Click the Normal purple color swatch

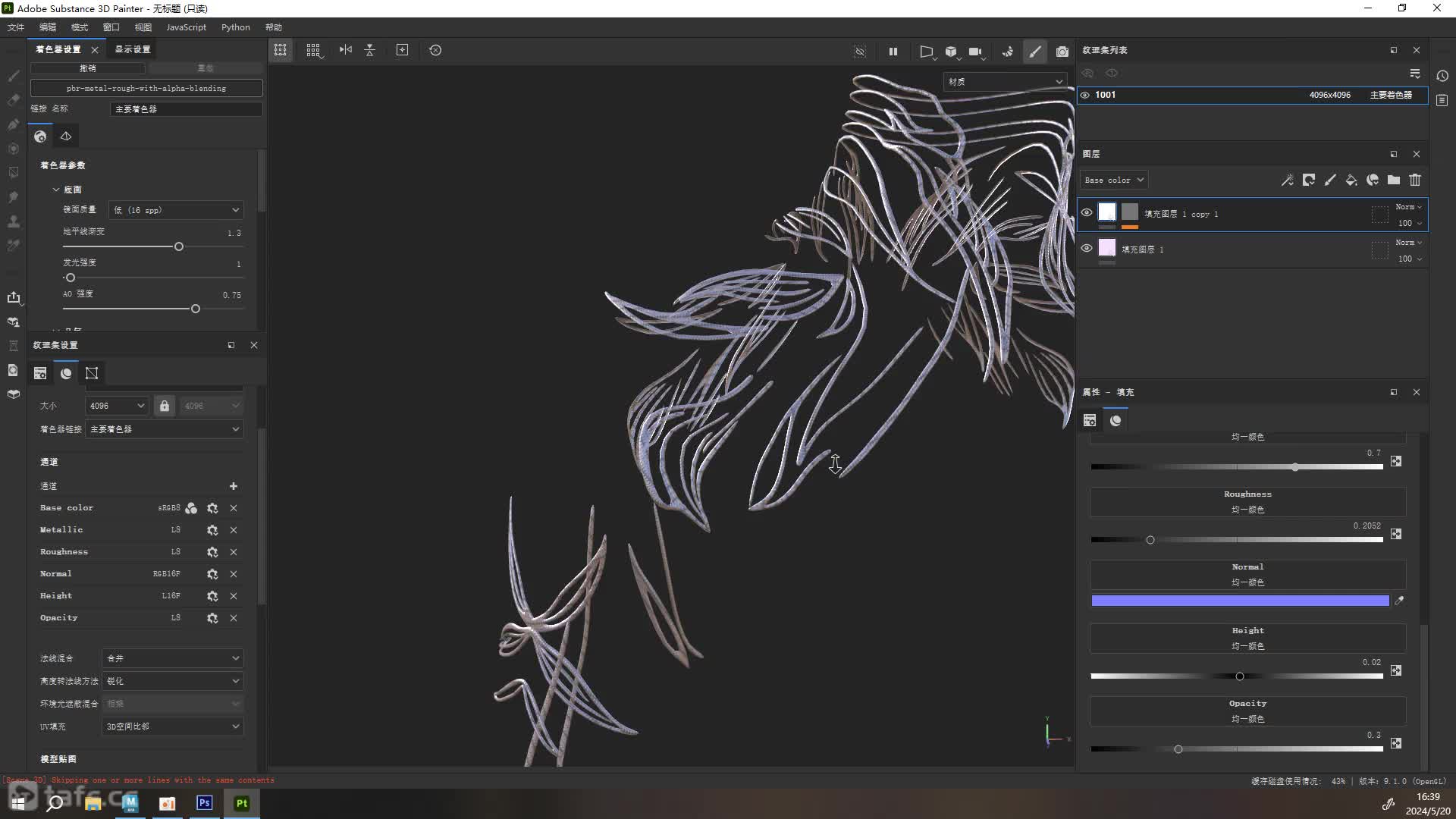[x=1240, y=601]
